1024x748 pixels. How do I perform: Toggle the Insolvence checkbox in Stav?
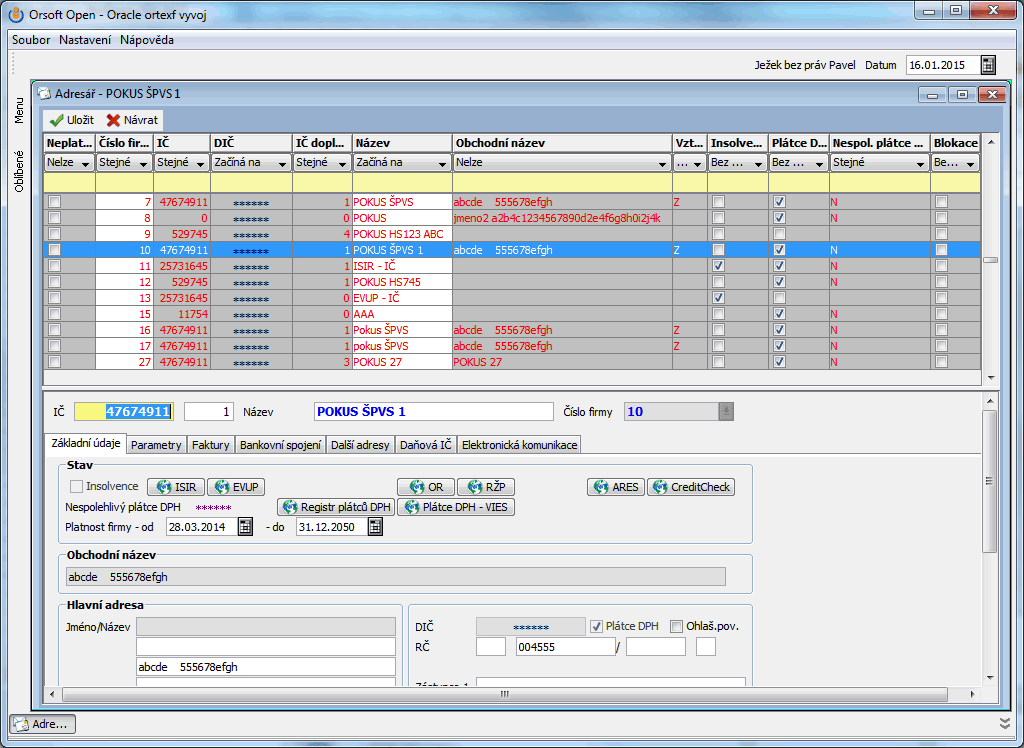pyautogui.click(x=77, y=487)
